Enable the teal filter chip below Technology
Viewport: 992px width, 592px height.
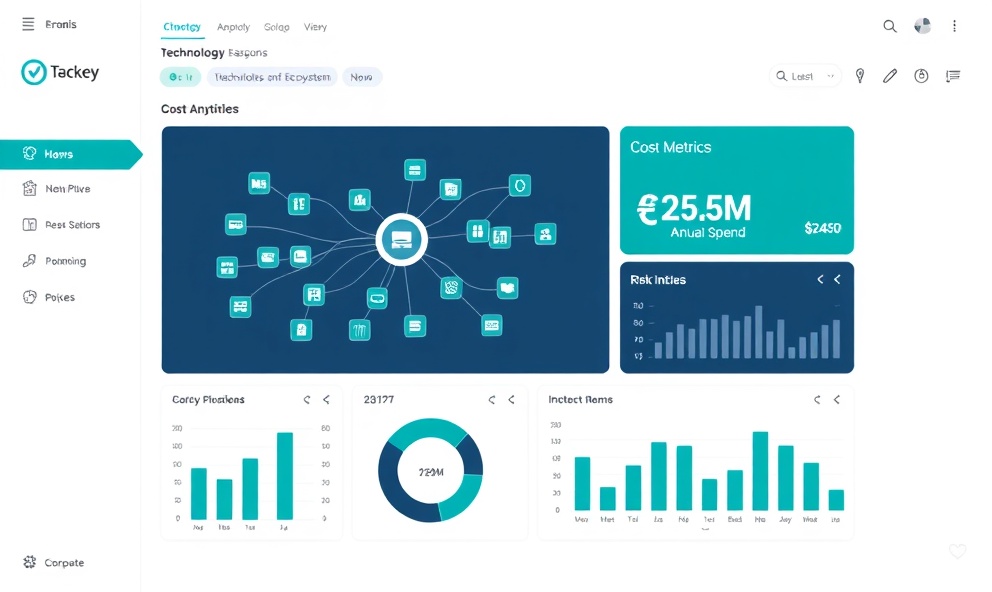[180, 76]
